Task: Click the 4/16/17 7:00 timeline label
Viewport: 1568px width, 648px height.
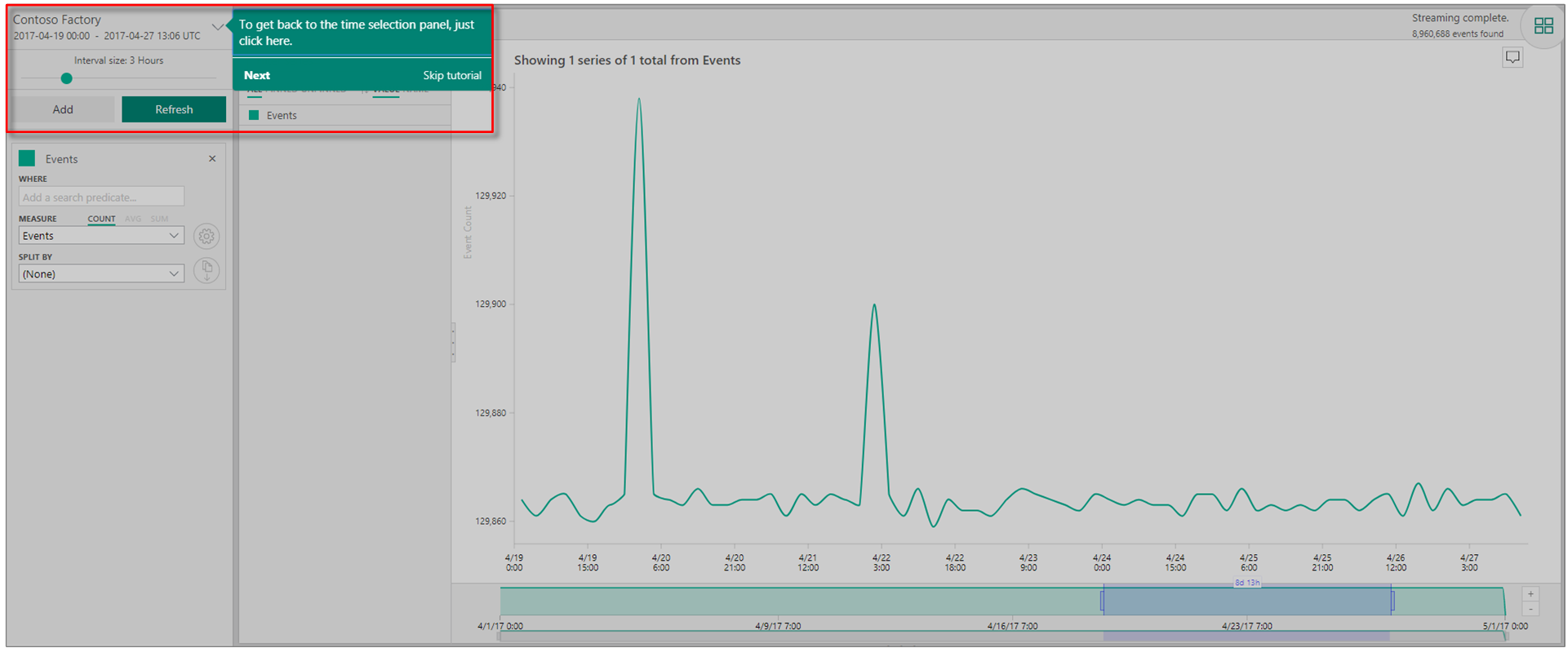Action: click(x=1012, y=626)
